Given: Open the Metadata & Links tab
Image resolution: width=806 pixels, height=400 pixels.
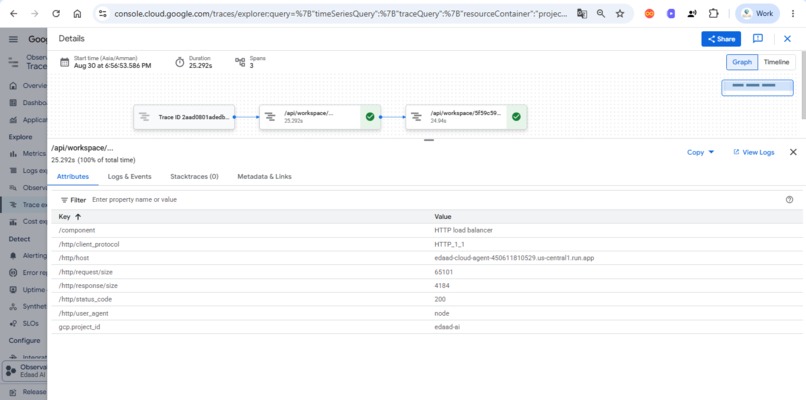Looking at the screenshot, I should [264, 176].
